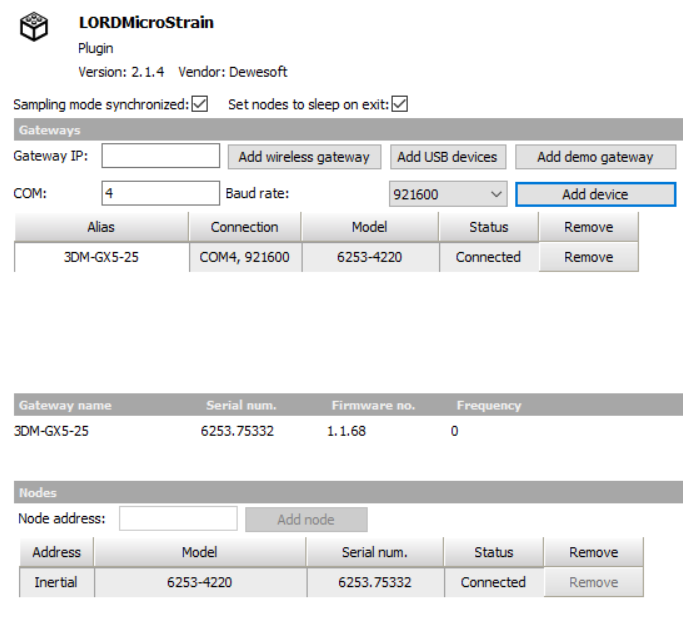Open the Baud rate dropdown
The image size is (683, 619).
pyautogui.click(x=448, y=194)
